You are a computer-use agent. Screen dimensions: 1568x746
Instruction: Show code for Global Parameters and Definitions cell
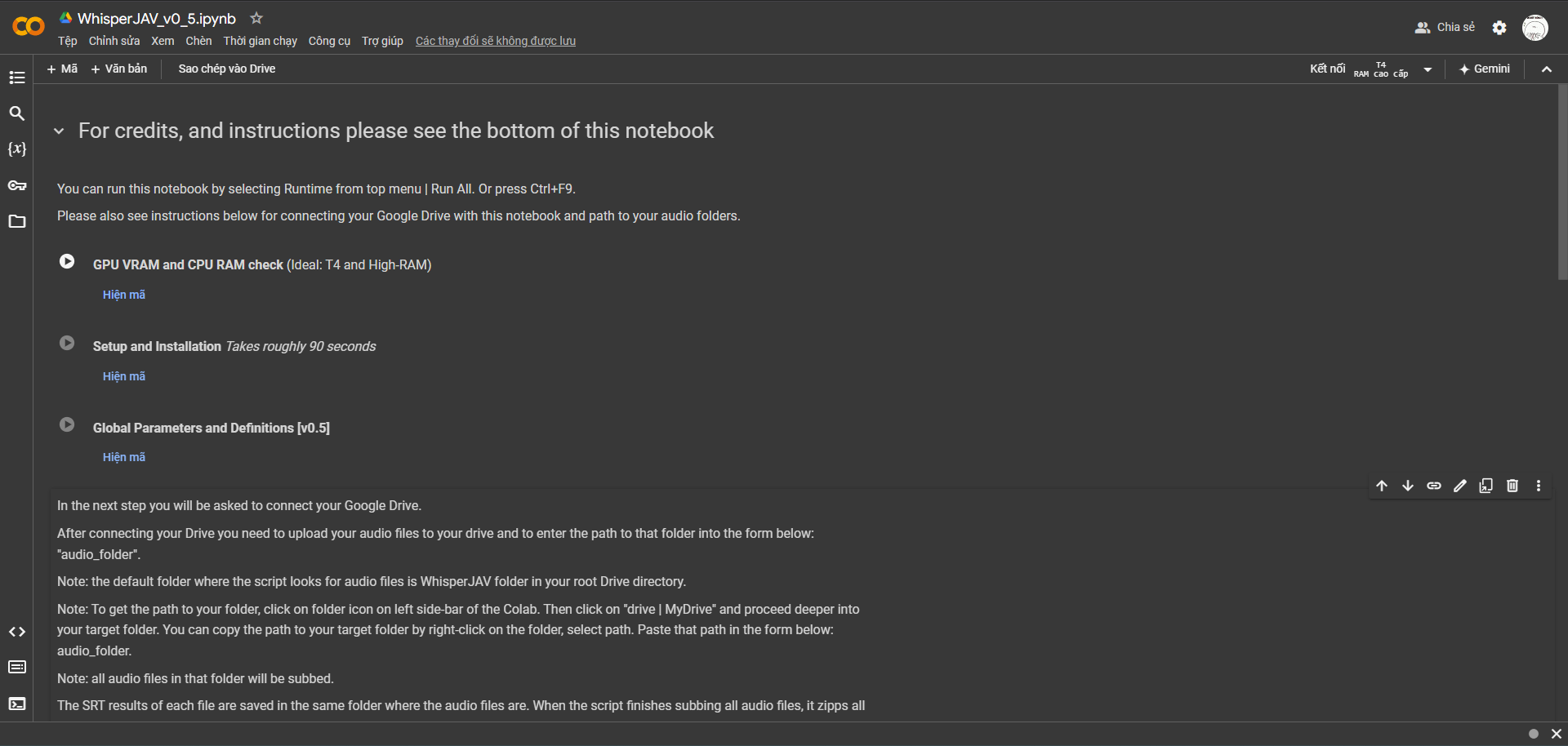point(124,457)
